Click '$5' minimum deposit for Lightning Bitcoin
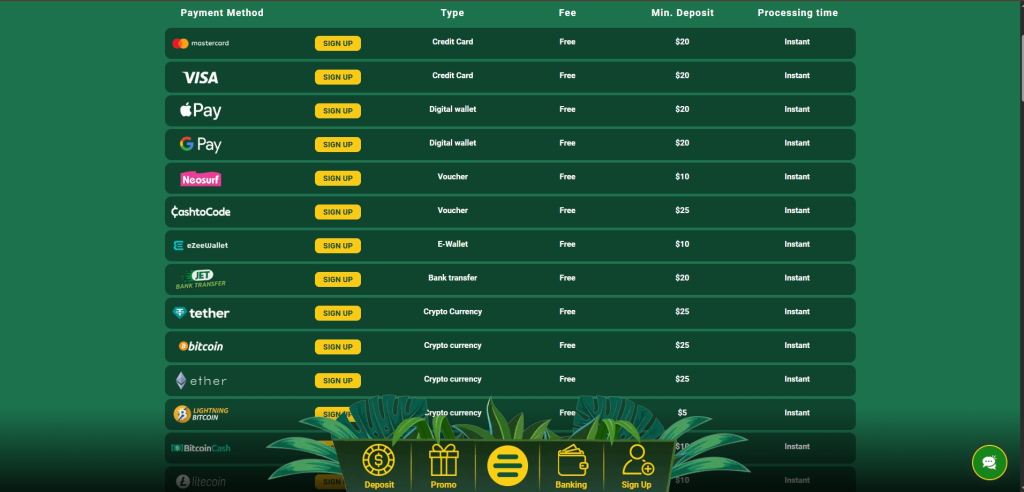The width and height of the screenshot is (1024, 492). [x=682, y=413]
